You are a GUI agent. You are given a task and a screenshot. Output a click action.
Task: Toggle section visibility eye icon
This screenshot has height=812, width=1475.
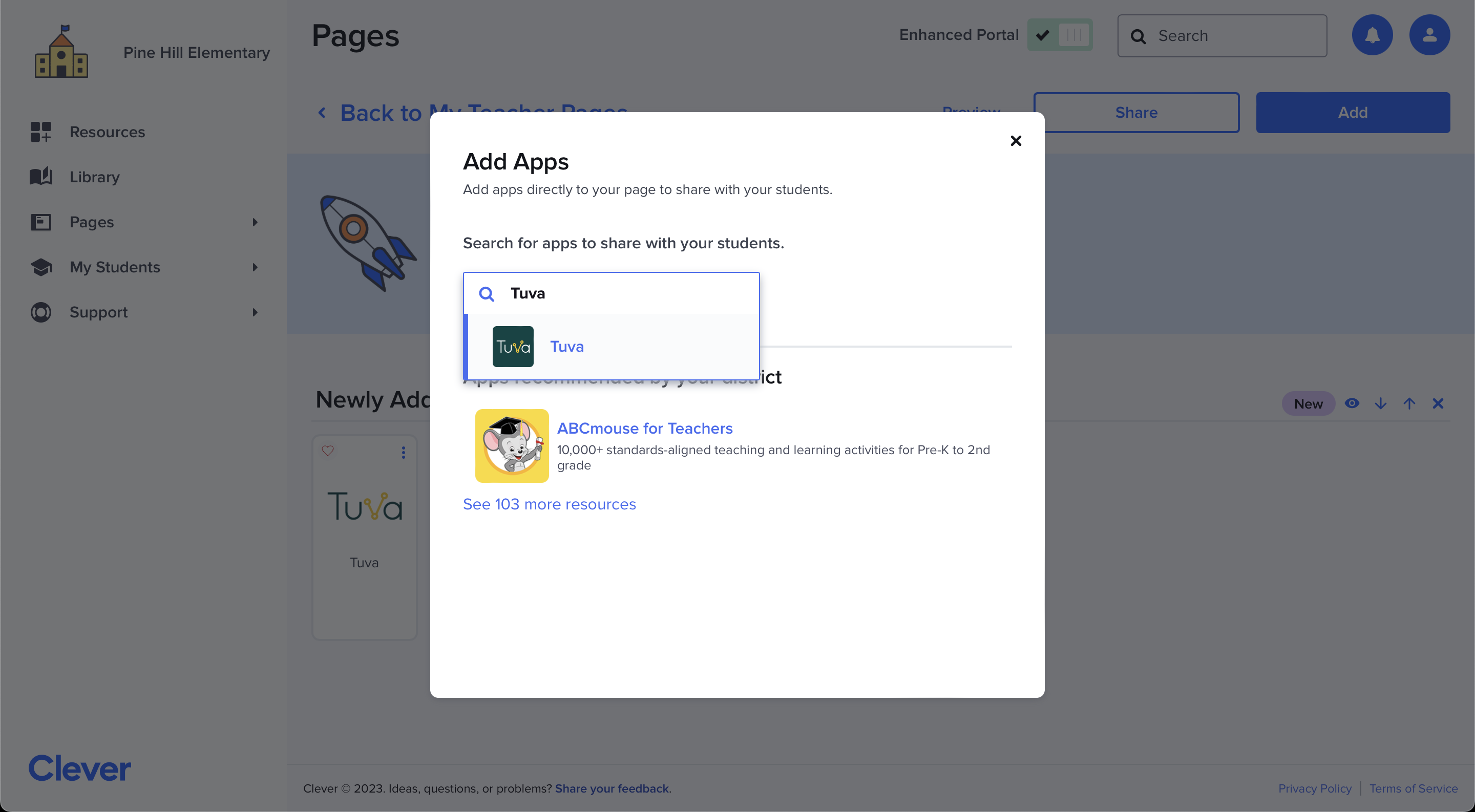(x=1352, y=403)
